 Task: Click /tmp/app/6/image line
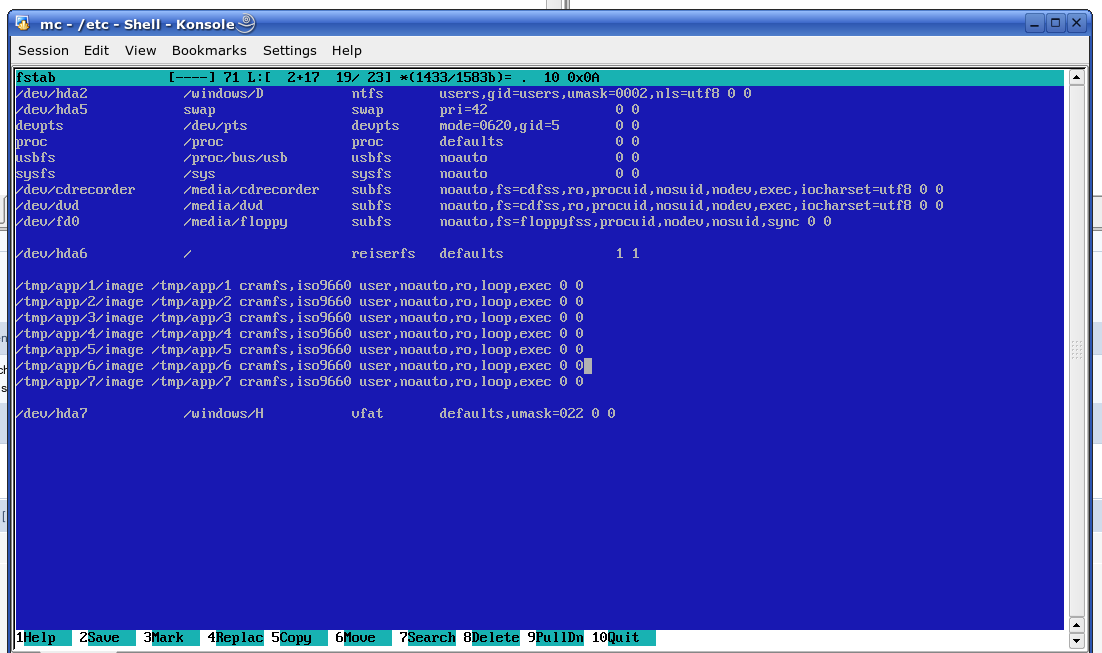(x=299, y=366)
